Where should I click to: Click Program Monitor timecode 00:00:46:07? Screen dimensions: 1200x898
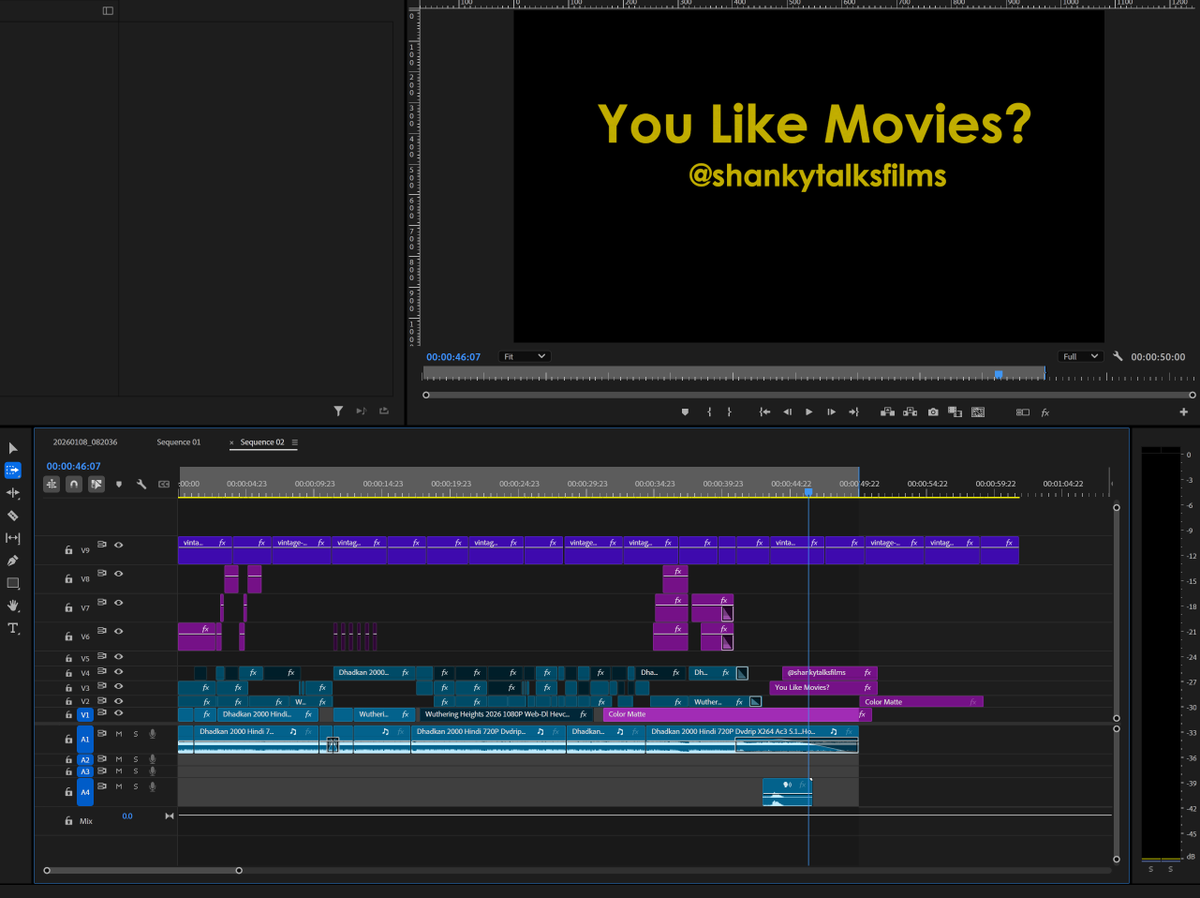tap(454, 356)
